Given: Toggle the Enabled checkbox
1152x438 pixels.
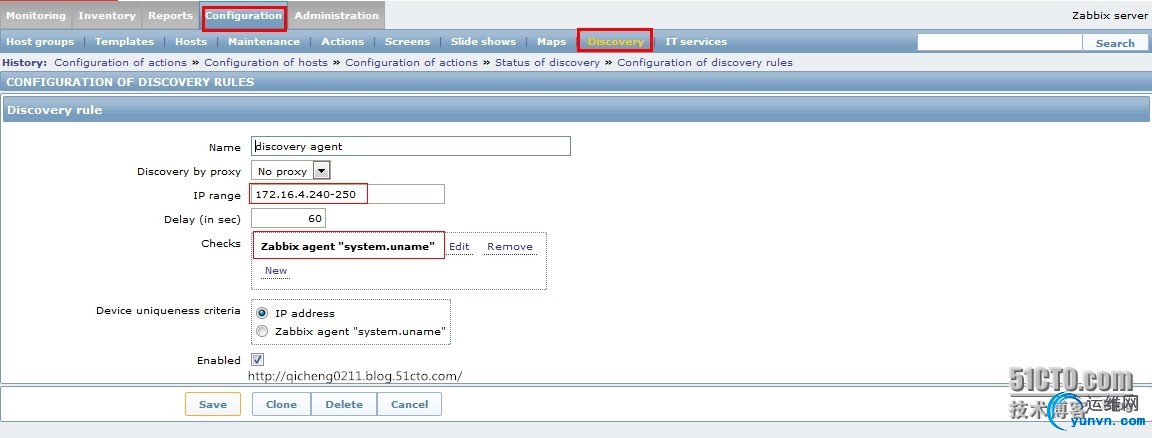Looking at the screenshot, I should click(x=257, y=359).
